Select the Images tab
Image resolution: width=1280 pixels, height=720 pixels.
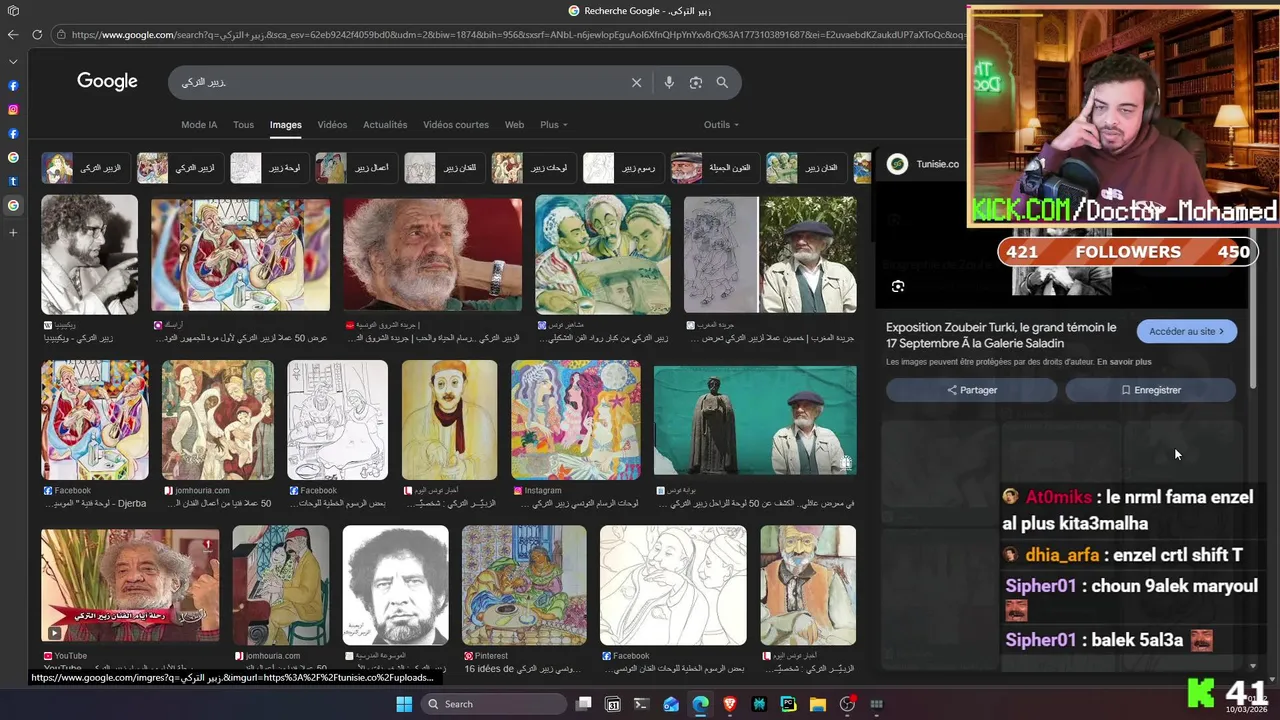(x=285, y=125)
